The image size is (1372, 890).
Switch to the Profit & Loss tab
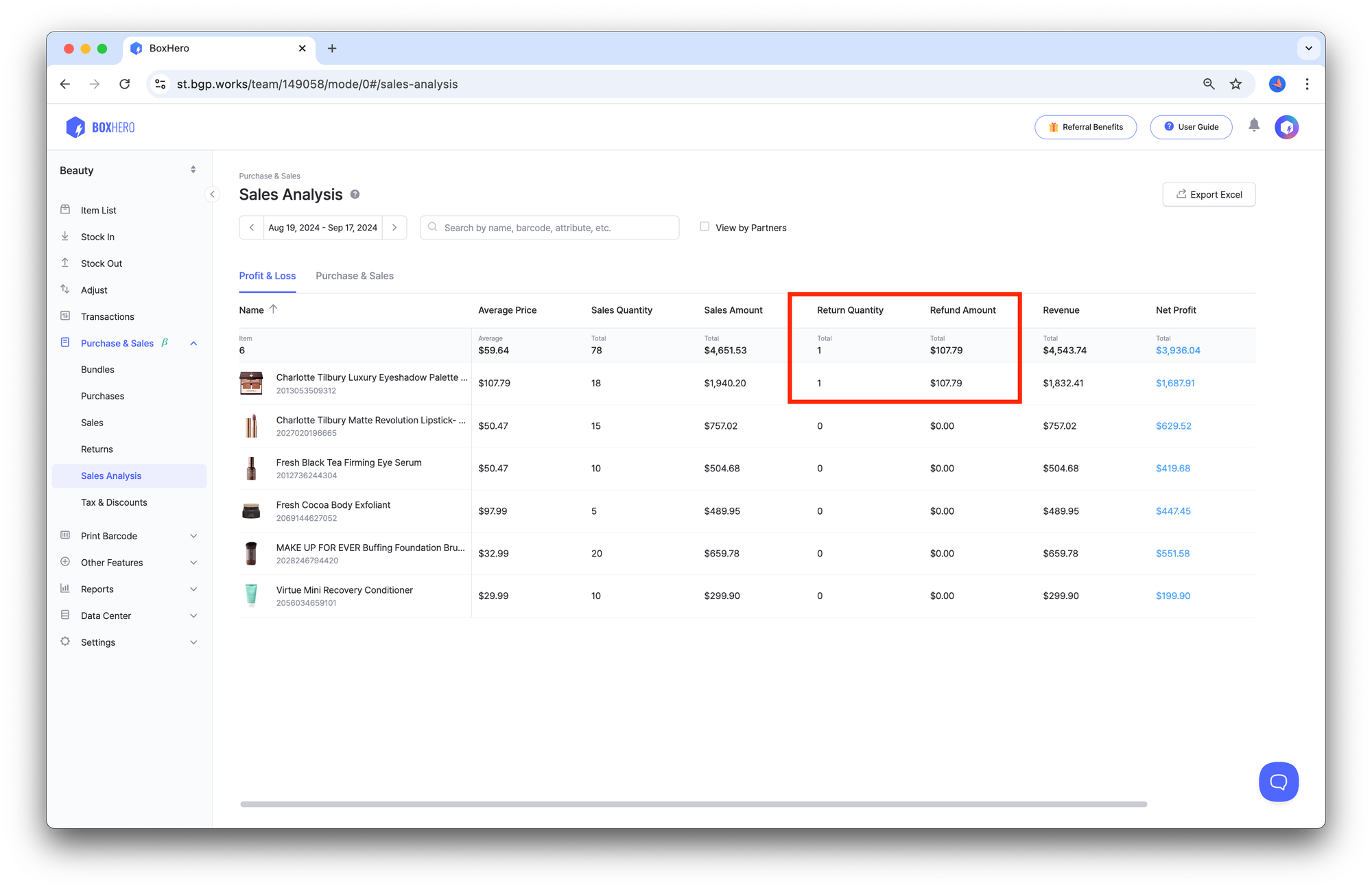pos(268,276)
